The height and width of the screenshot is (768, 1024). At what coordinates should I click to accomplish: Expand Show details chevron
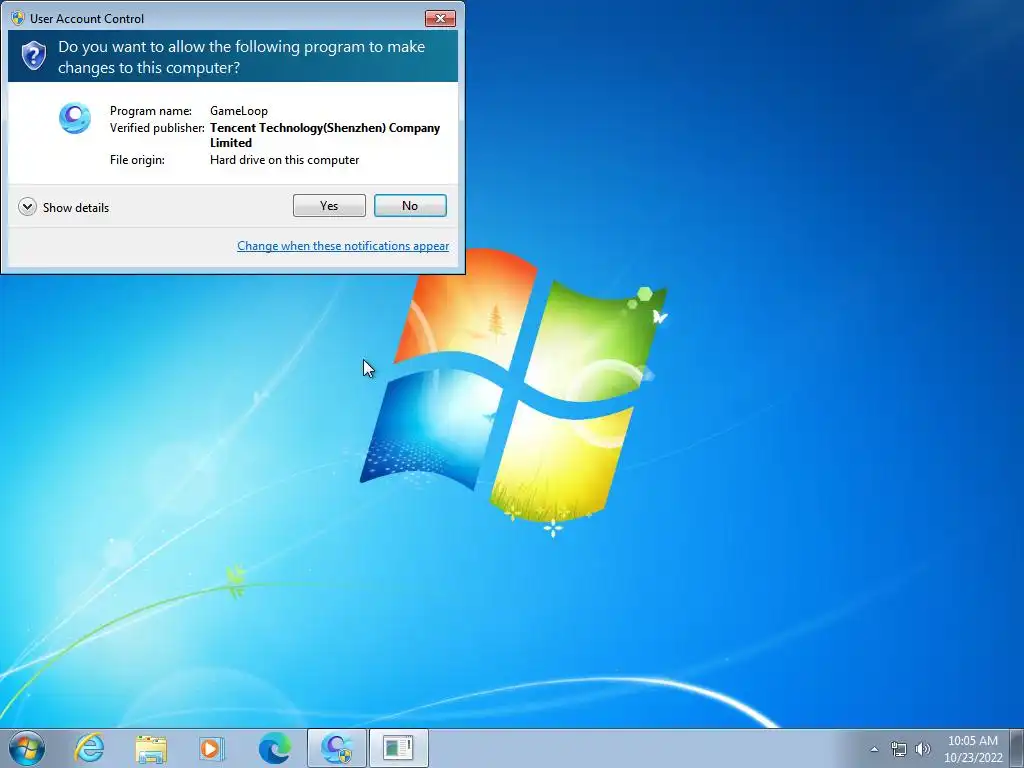(x=27, y=207)
